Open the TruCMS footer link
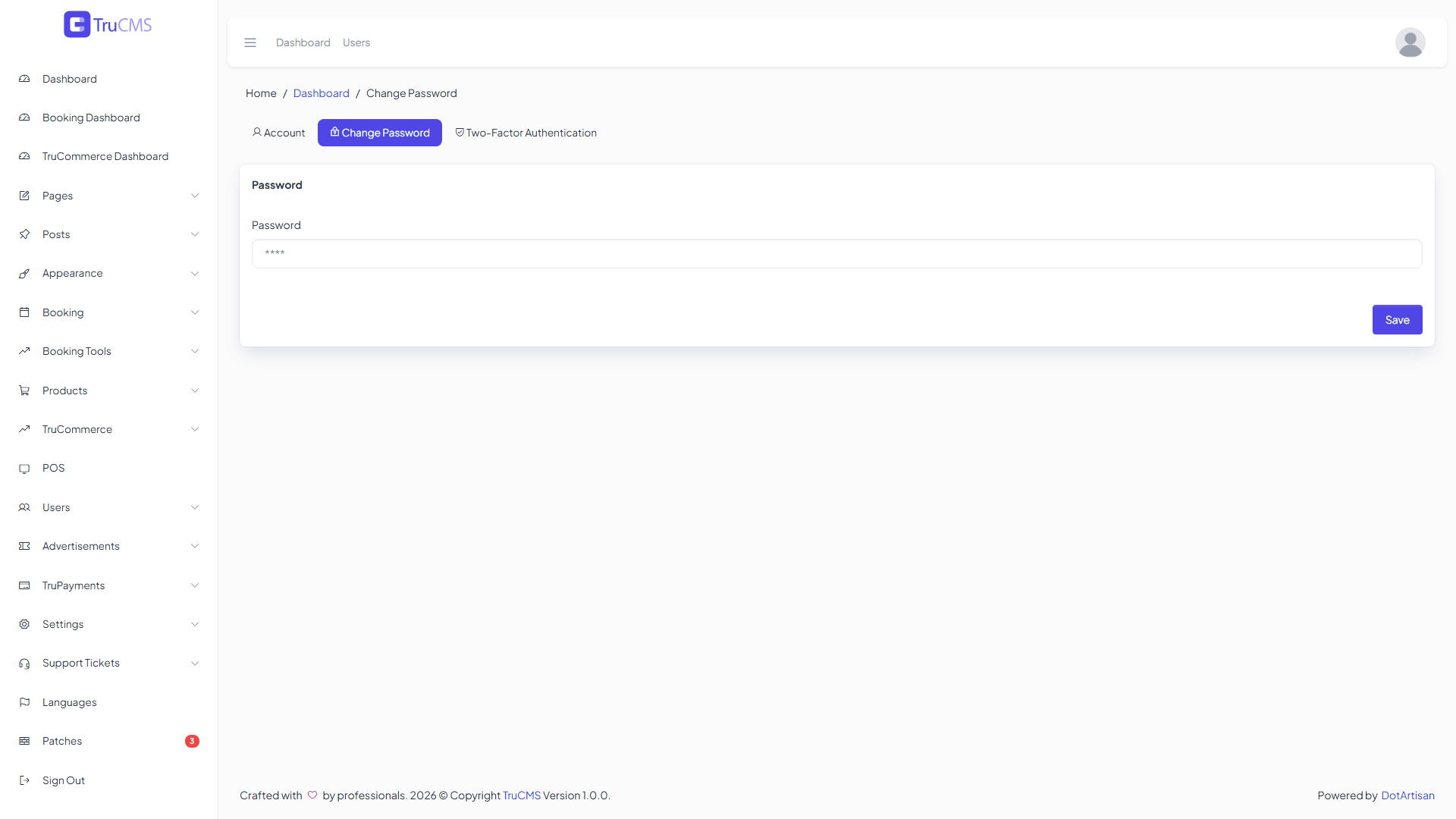This screenshot has height=819, width=1456. (x=522, y=795)
